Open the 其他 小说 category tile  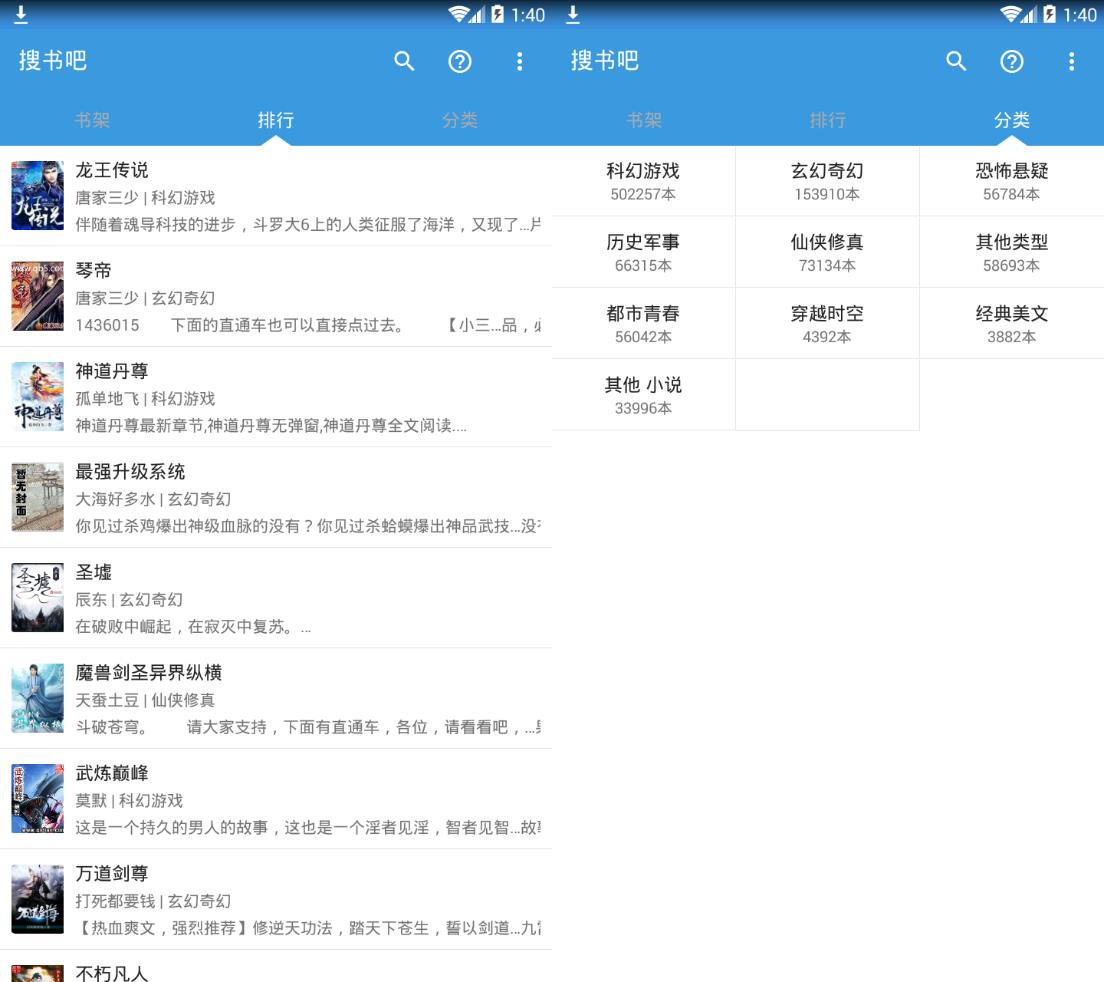(x=643, y=395)
